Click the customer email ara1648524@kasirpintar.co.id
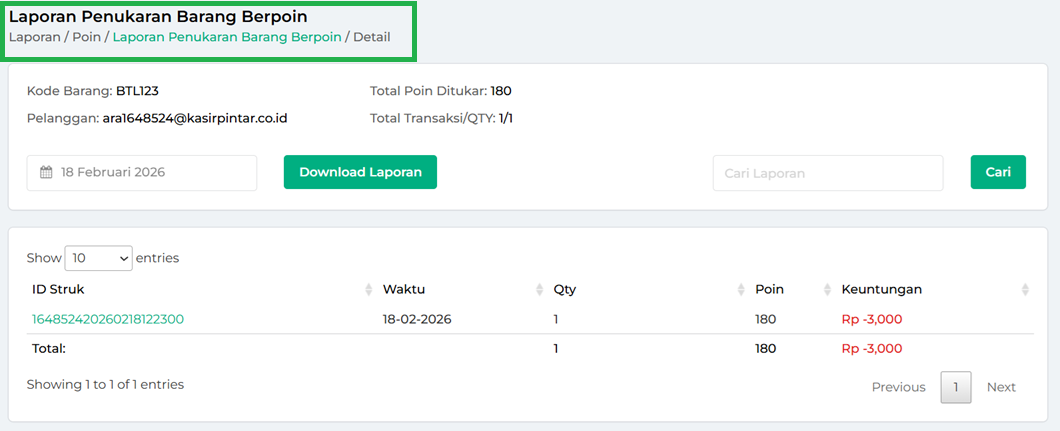 [195, 118]
